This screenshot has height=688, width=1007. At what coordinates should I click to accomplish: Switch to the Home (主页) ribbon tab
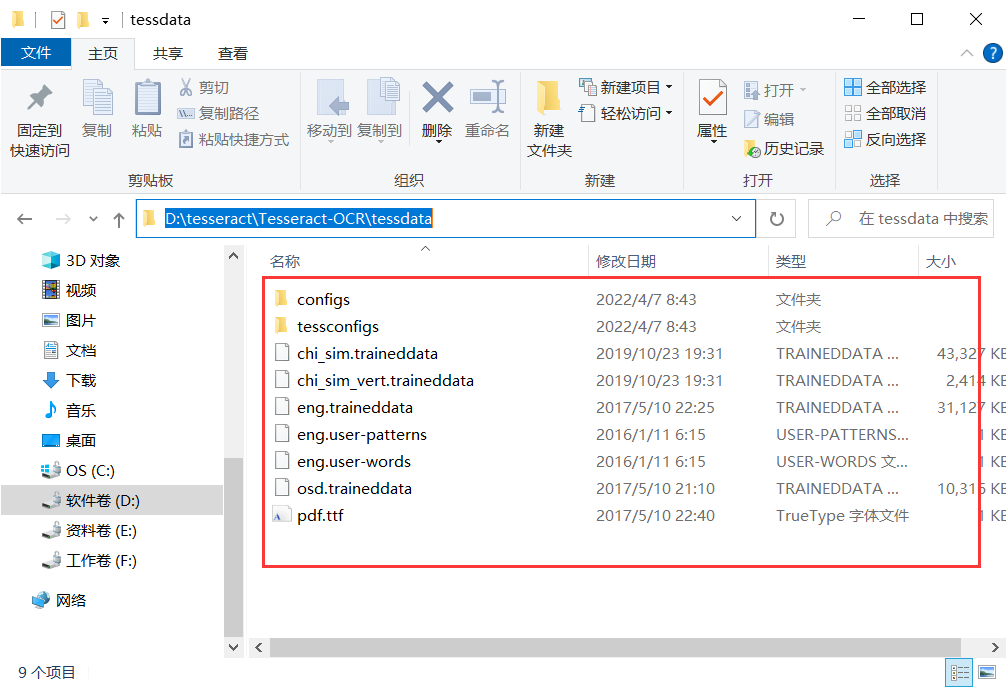103,53
